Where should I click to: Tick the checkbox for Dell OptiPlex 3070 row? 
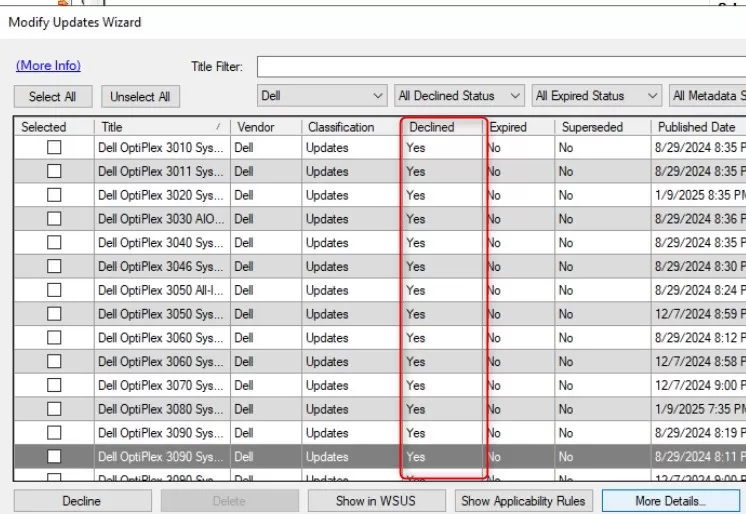tap(54, 385)
